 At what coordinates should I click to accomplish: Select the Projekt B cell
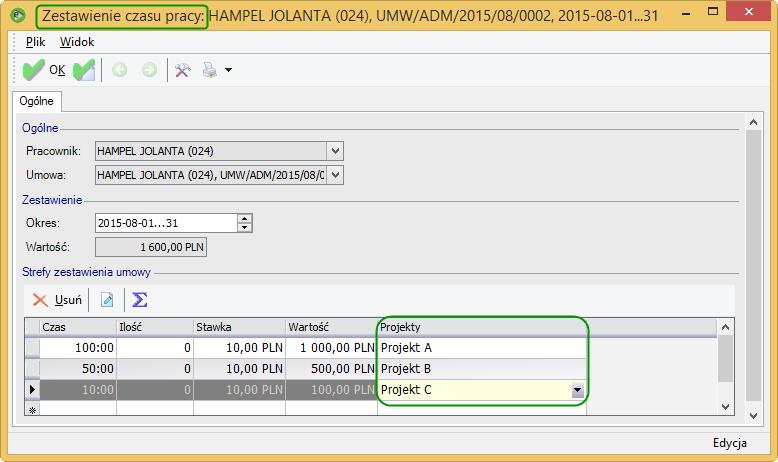pyautogui.click(x=482, y=369)
